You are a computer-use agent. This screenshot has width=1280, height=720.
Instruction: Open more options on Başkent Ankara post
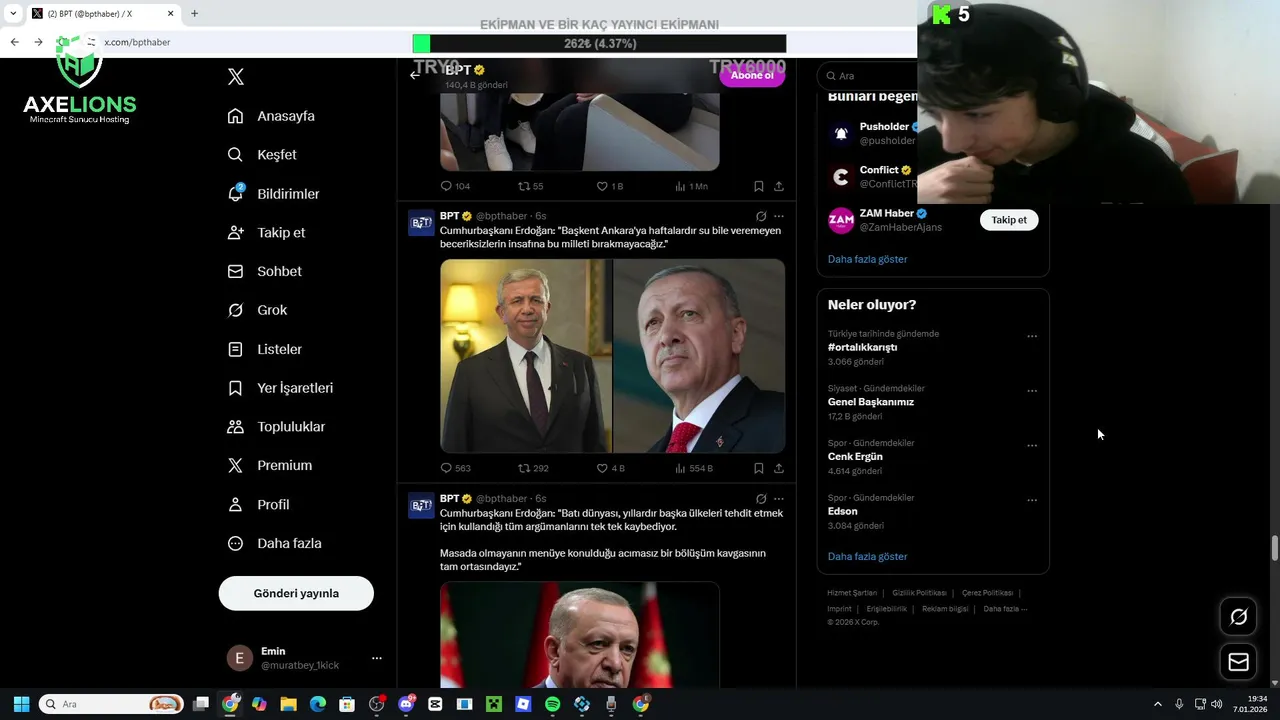779,216
